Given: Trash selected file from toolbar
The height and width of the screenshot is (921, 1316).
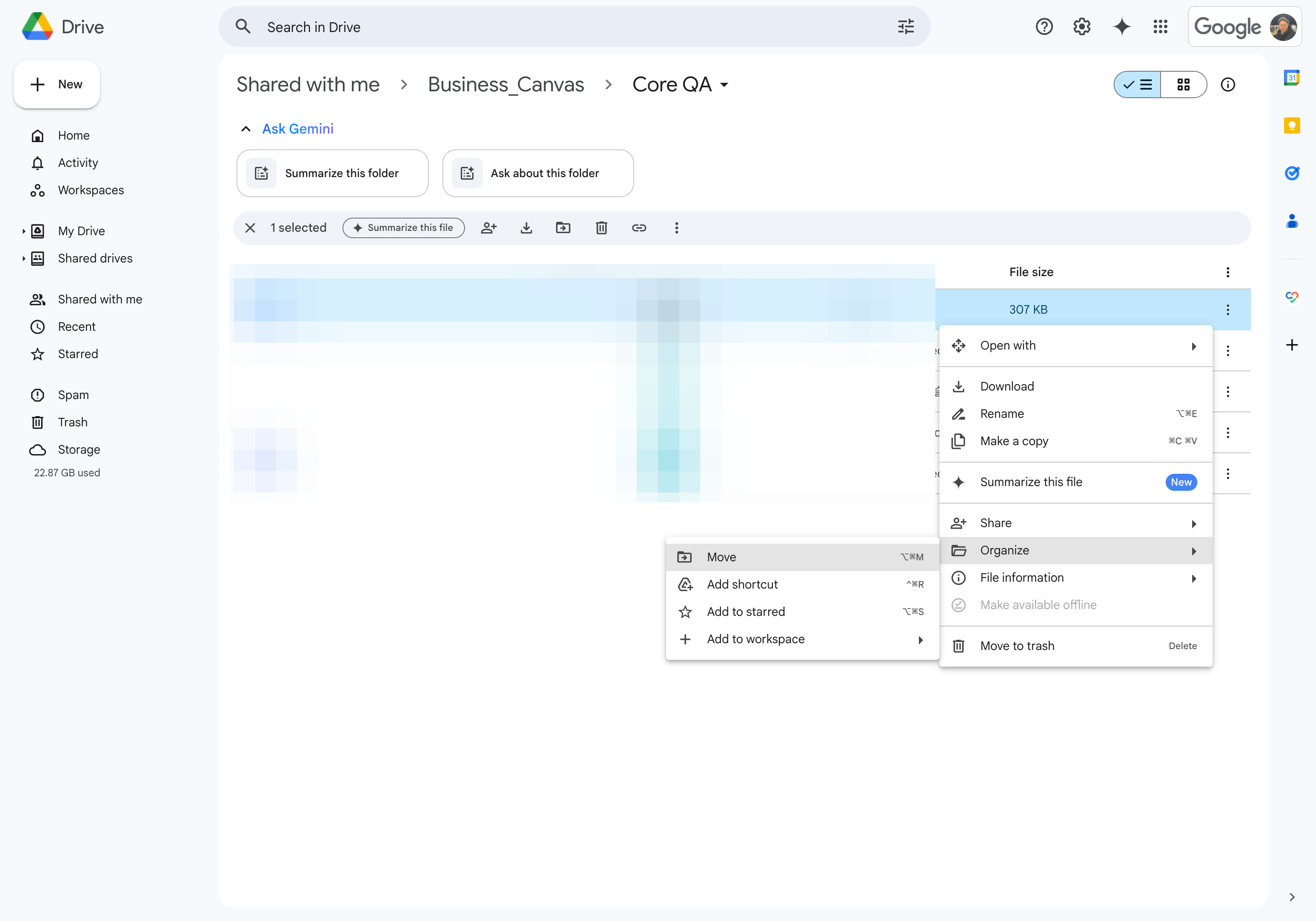Looking at the screenshot, I should click(601, 228).
